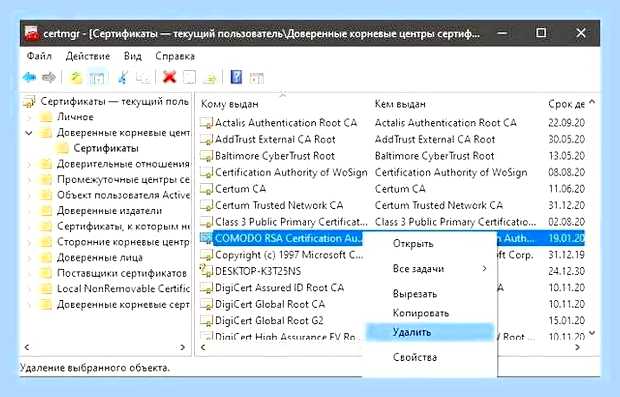
Task: Toggle the show/hide console tree icon
Action: pyautogui.click(x=97, y=78)
